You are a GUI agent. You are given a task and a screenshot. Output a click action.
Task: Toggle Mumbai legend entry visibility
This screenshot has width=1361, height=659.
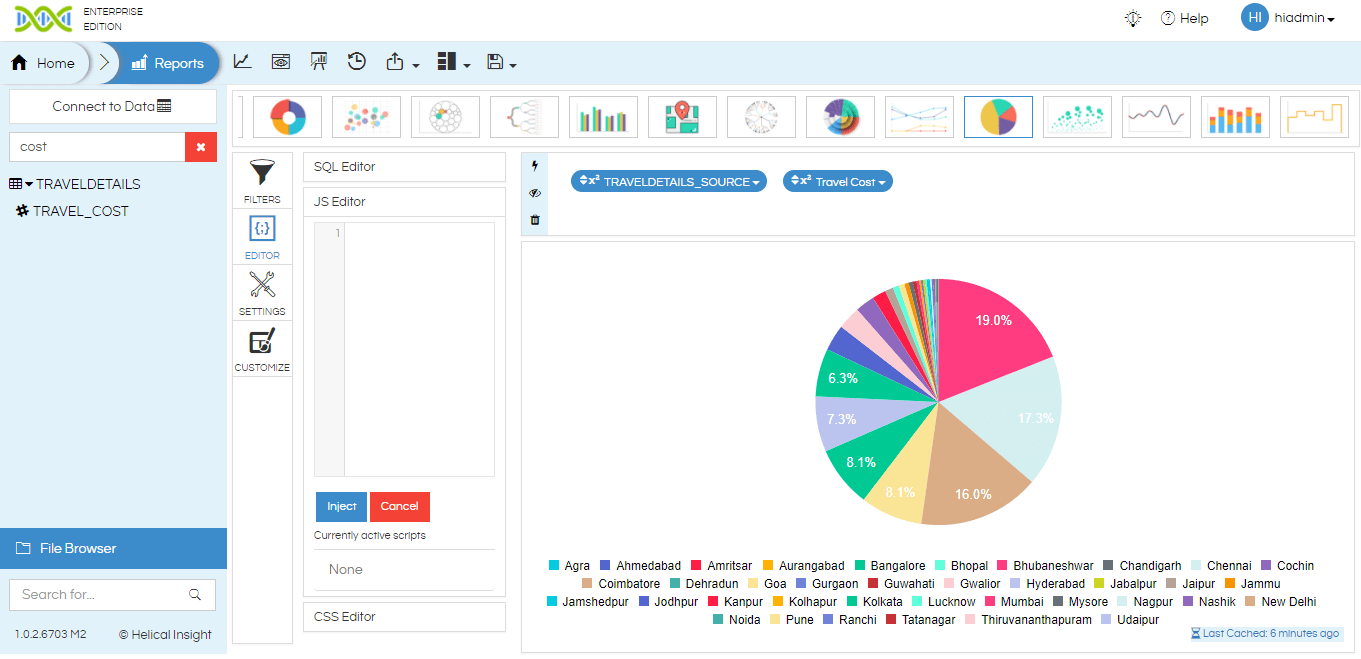click(1015, 602)
